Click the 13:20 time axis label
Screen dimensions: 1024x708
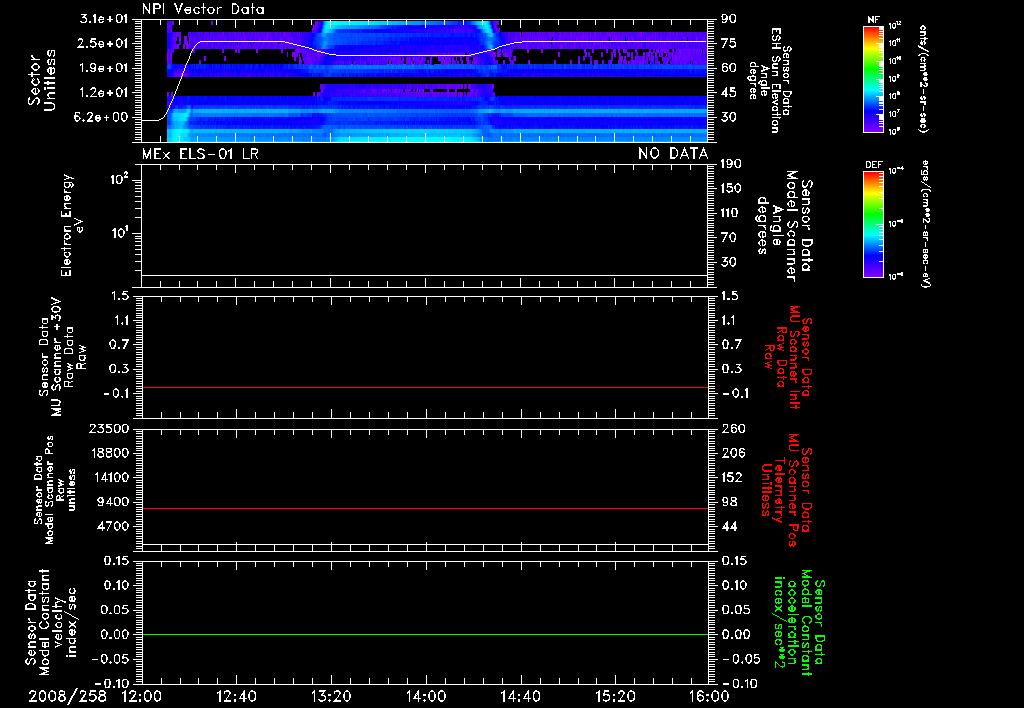point(331,696)
